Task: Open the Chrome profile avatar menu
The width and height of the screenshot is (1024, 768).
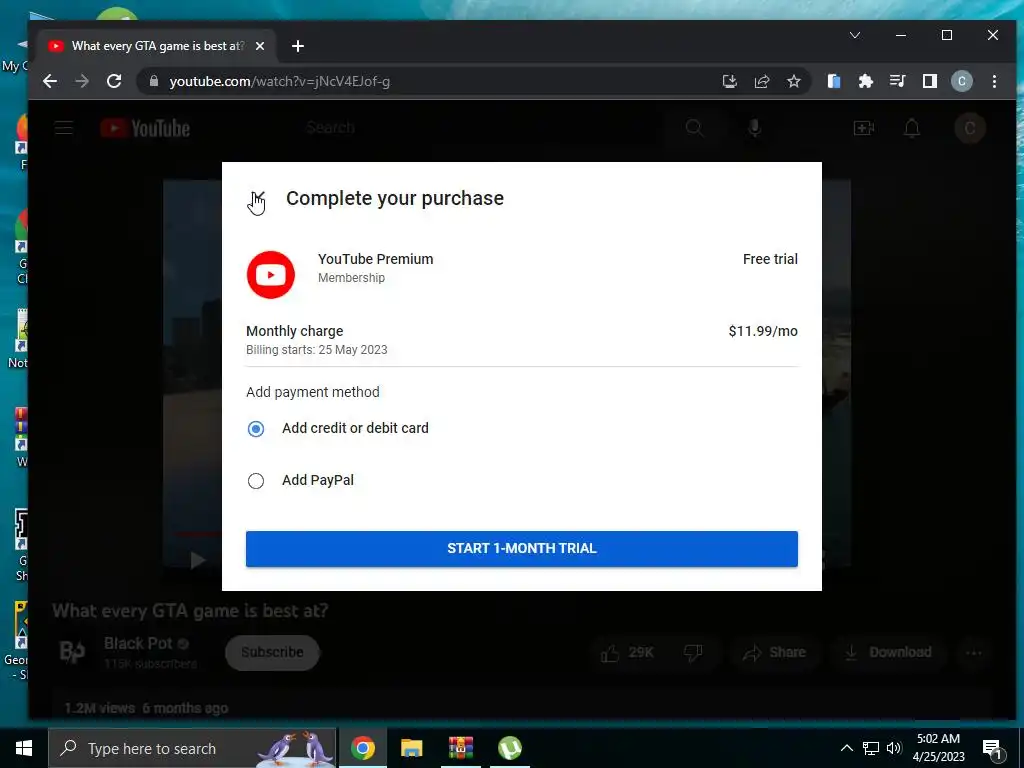Action: (961, 82)
